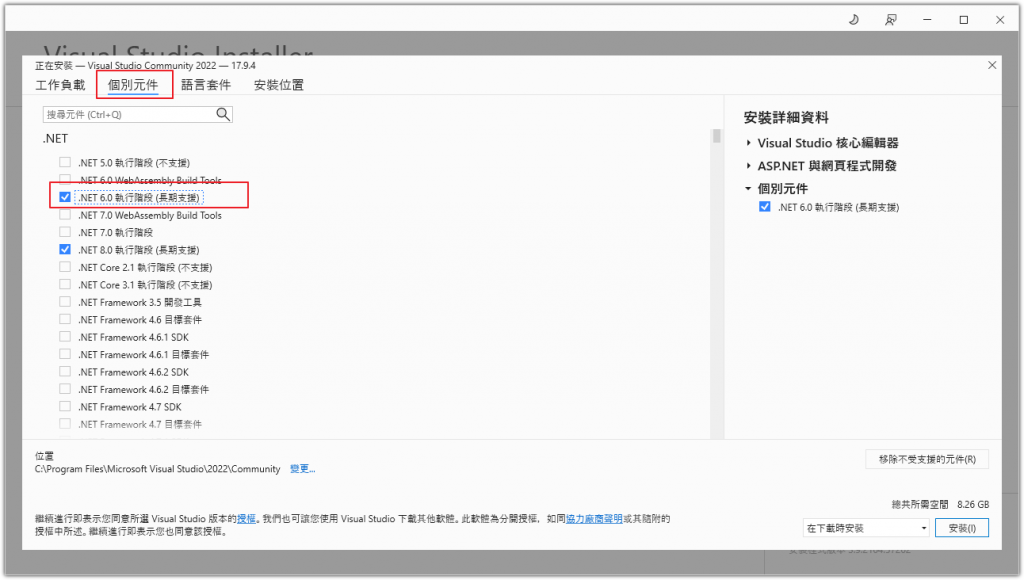Check .NET 6.0 WebAssembly Build Tools

pyautogui.click(x=65, y=179)
